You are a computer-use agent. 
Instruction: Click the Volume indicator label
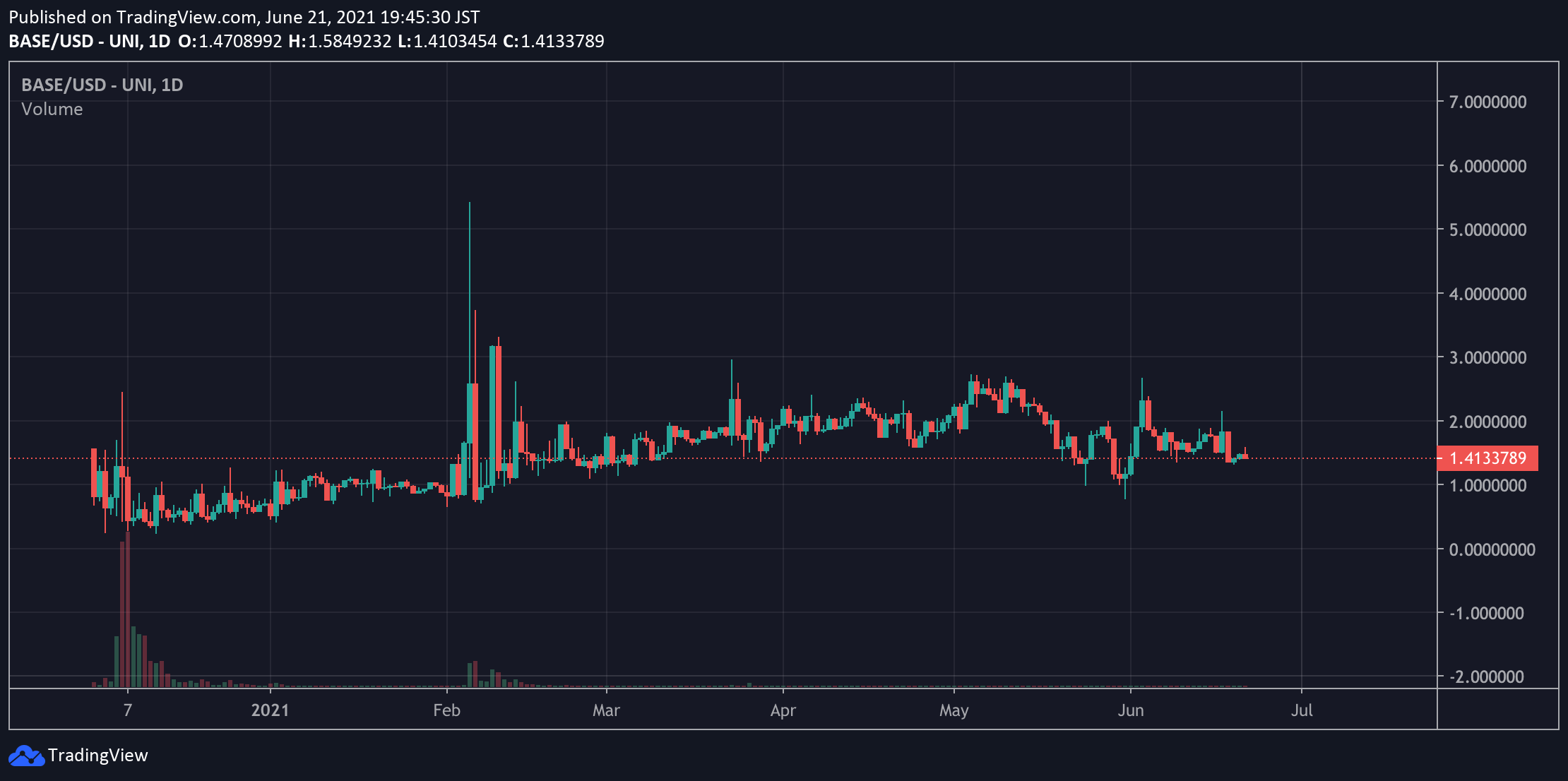point(52,109)
